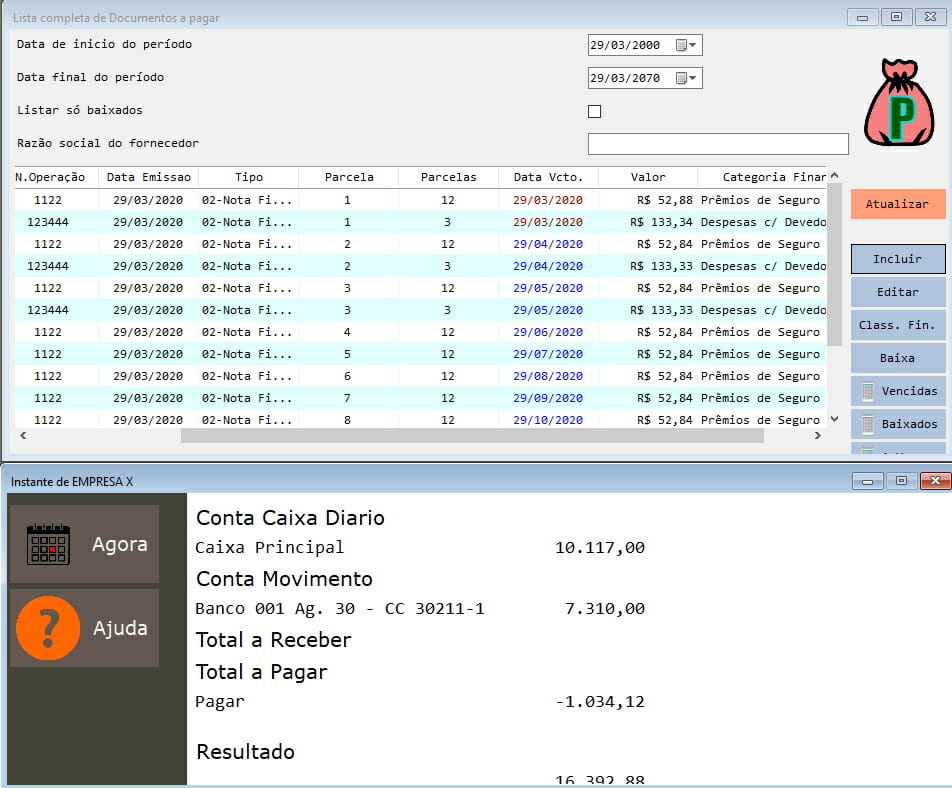Click the Agora button in the sidebar

[84, 544]
